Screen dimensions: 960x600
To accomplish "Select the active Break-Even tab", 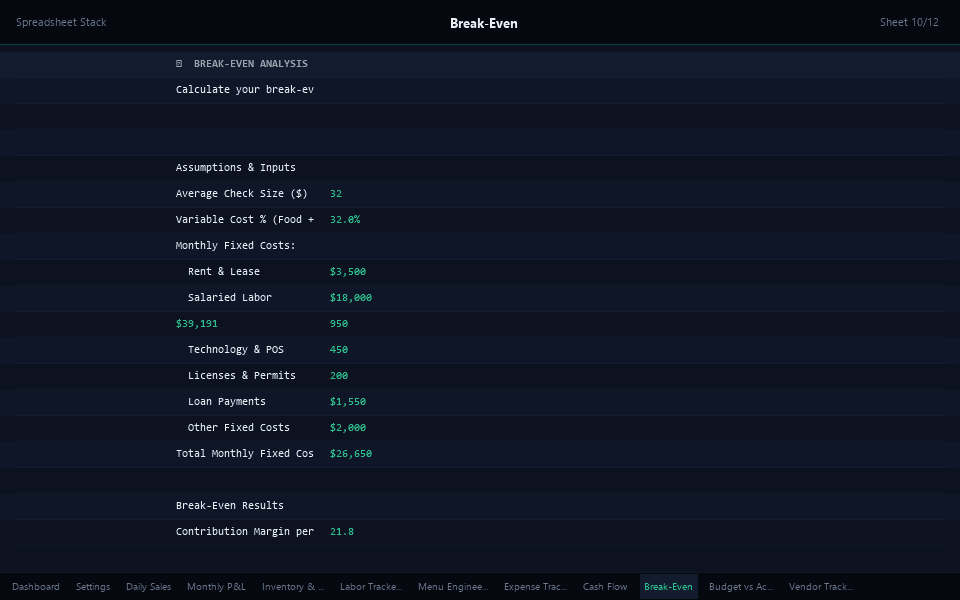I will click(x=668, y=586).
